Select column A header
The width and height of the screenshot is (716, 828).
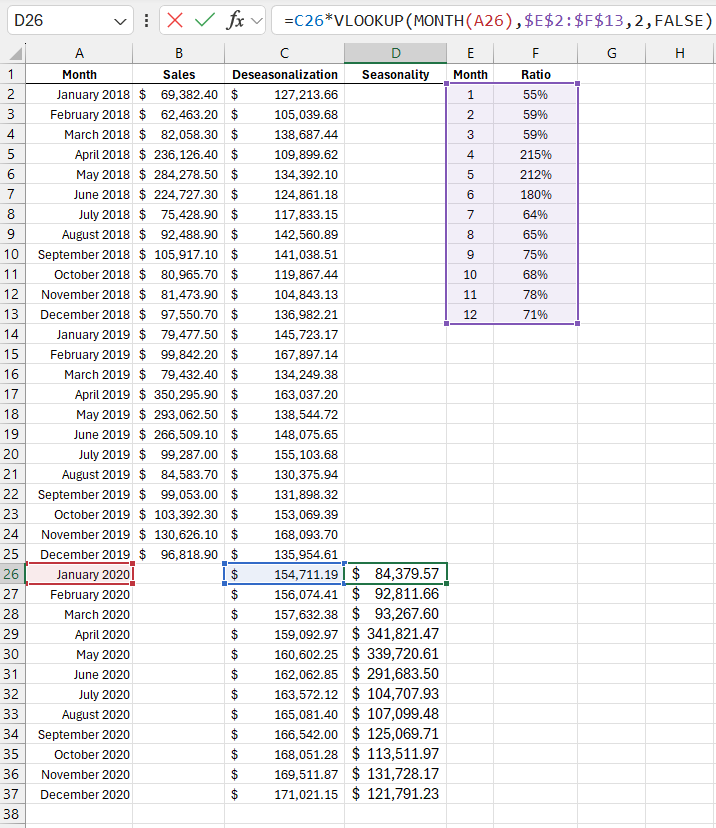(x=79, y=53)
